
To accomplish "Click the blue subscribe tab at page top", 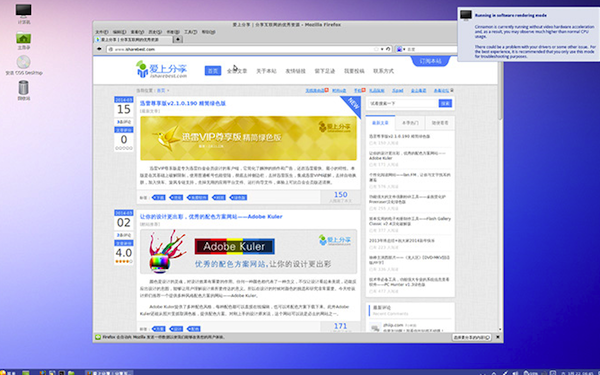I will click(430, 61).
